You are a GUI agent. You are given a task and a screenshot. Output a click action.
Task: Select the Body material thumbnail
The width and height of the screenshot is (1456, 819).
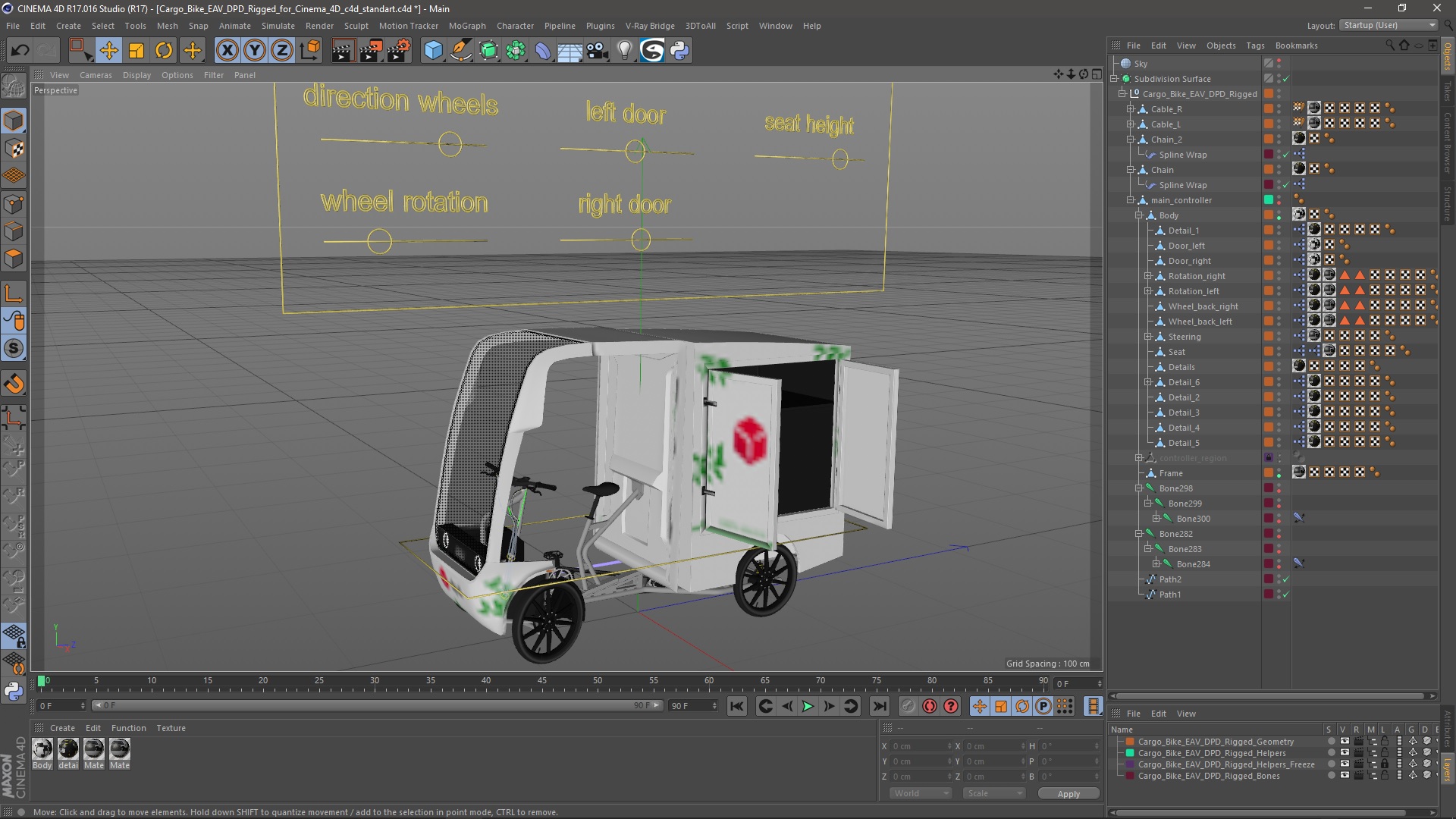(42, 749)
